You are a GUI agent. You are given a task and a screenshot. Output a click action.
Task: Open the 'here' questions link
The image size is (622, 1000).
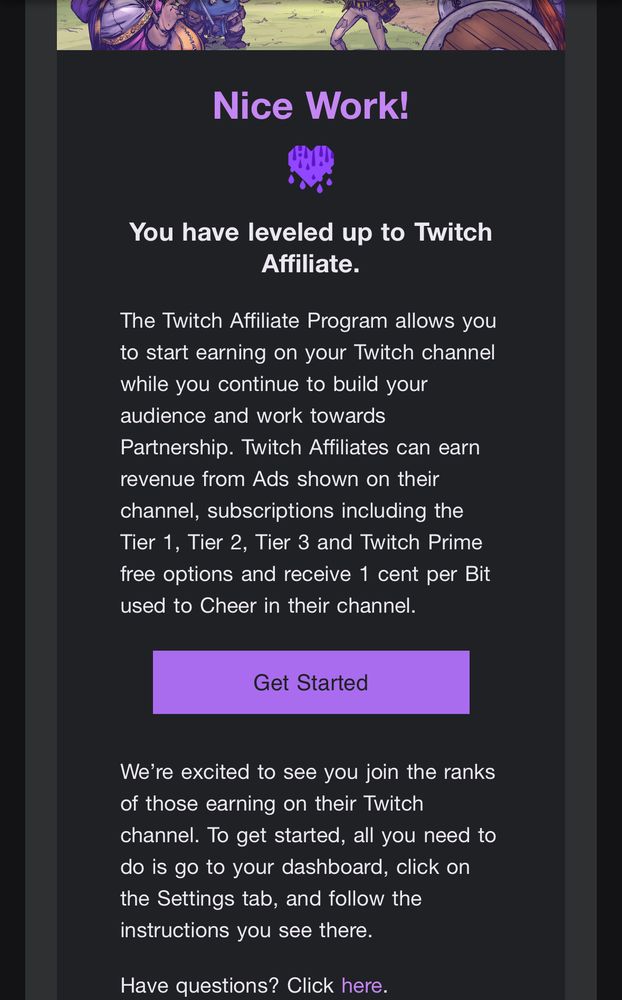(361, 985)
